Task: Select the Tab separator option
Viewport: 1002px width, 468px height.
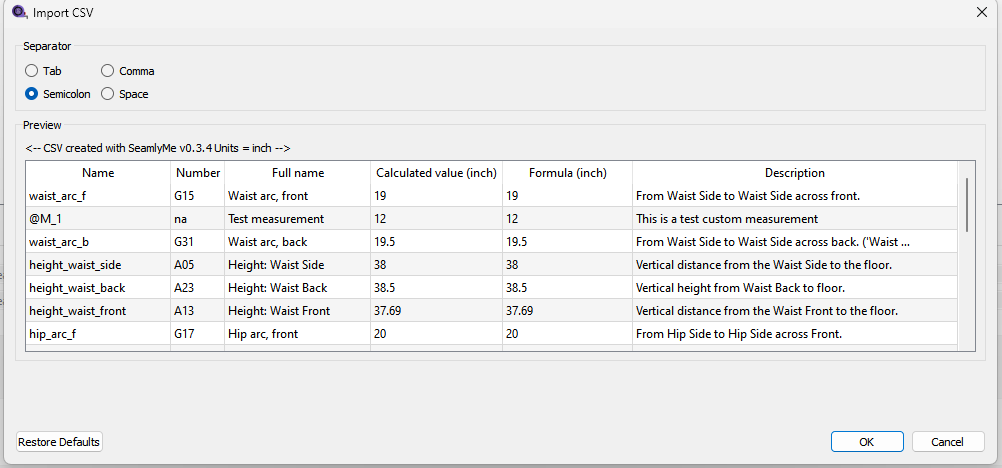Action: pyautogui.click(x=33, y=71)
